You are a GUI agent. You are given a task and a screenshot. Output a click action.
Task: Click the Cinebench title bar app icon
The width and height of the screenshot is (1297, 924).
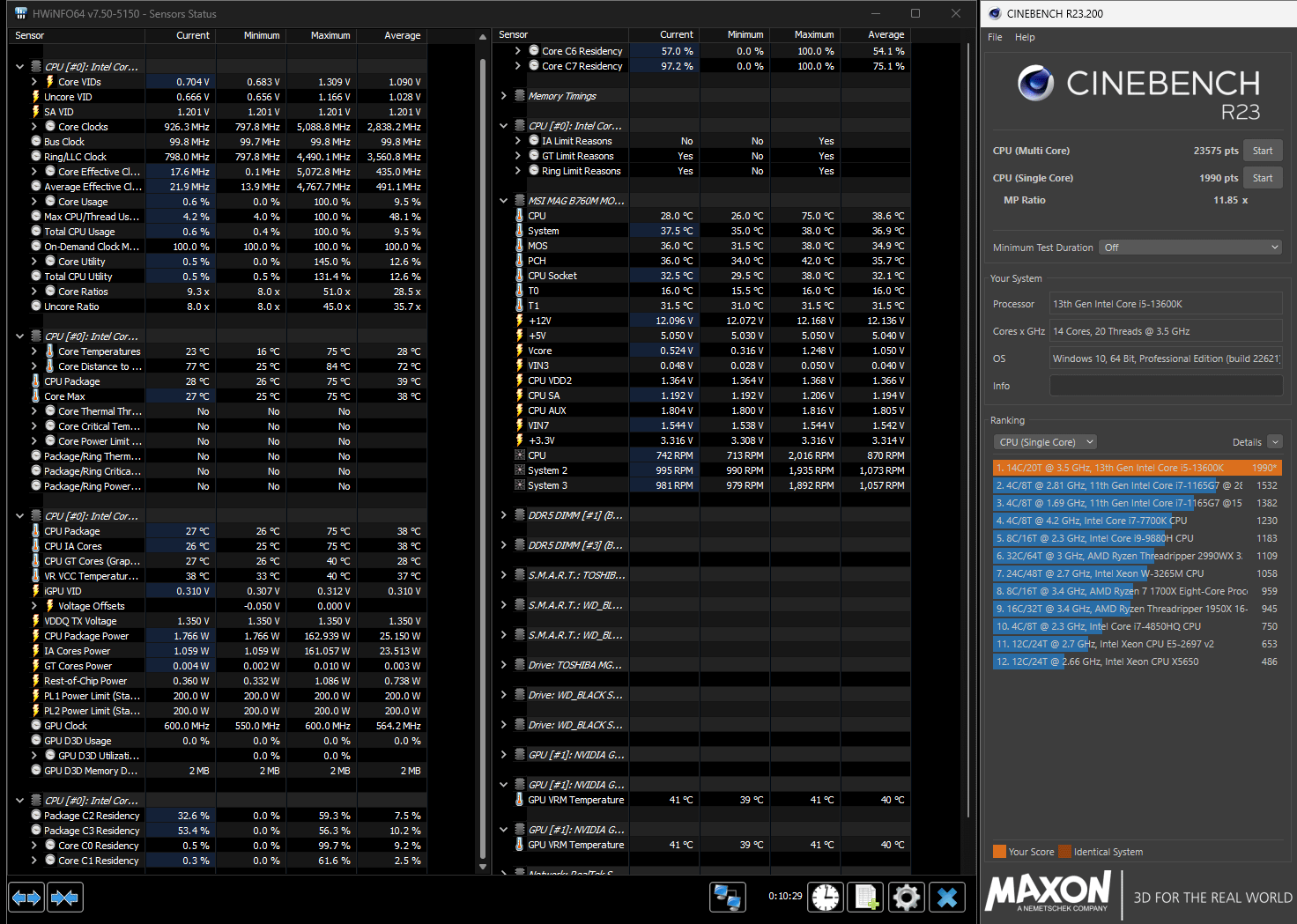[x=996, y=13]
